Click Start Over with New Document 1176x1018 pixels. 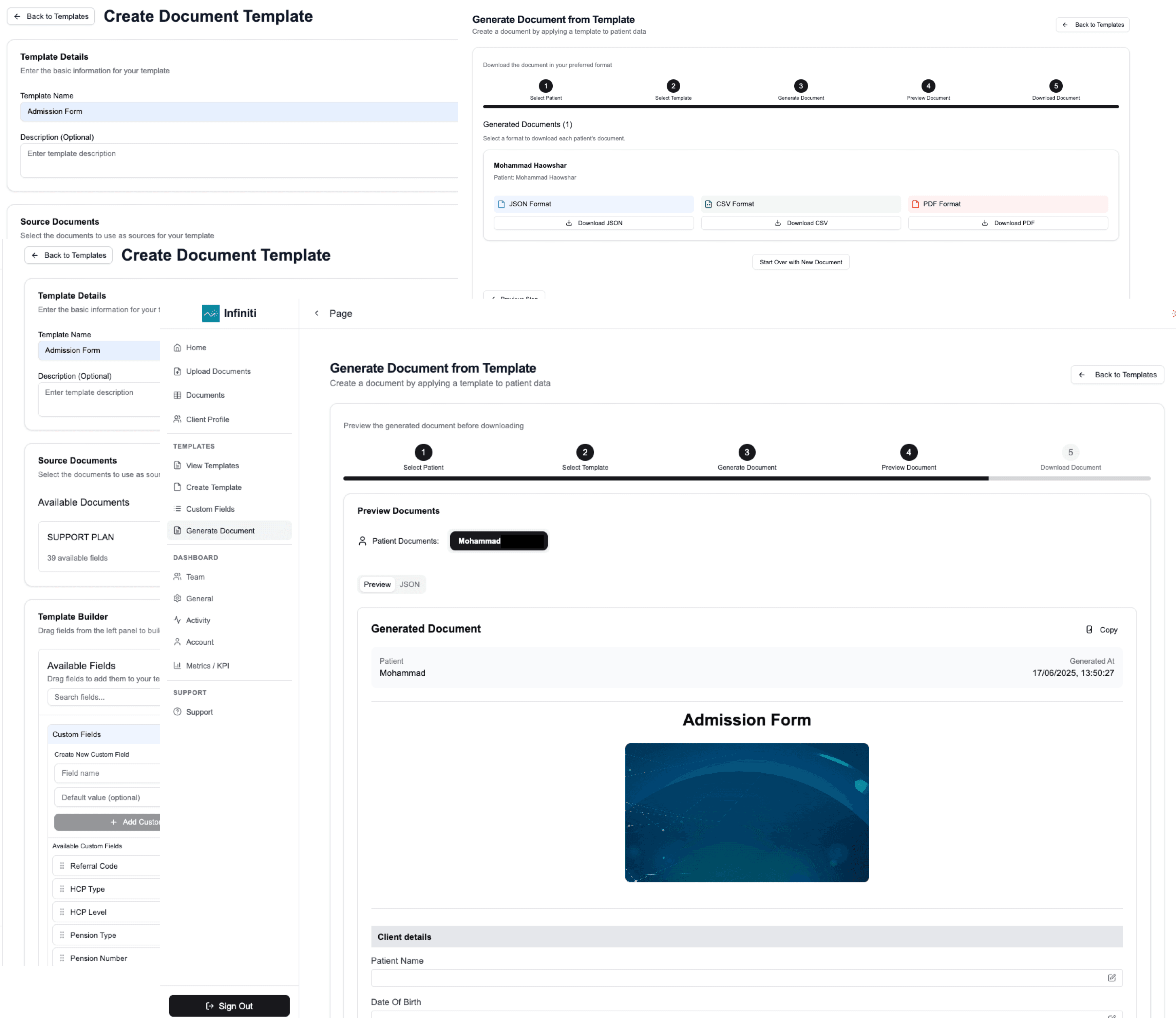pos(800,262)
